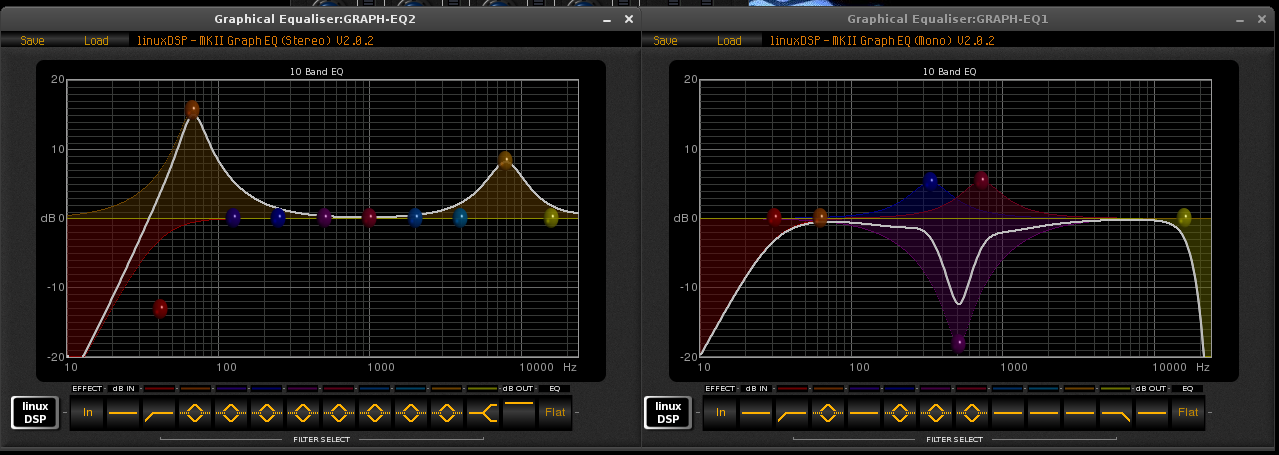Click the 'Graphical Equaliser:GRAPH-EQ1' title

click(948, 19)
